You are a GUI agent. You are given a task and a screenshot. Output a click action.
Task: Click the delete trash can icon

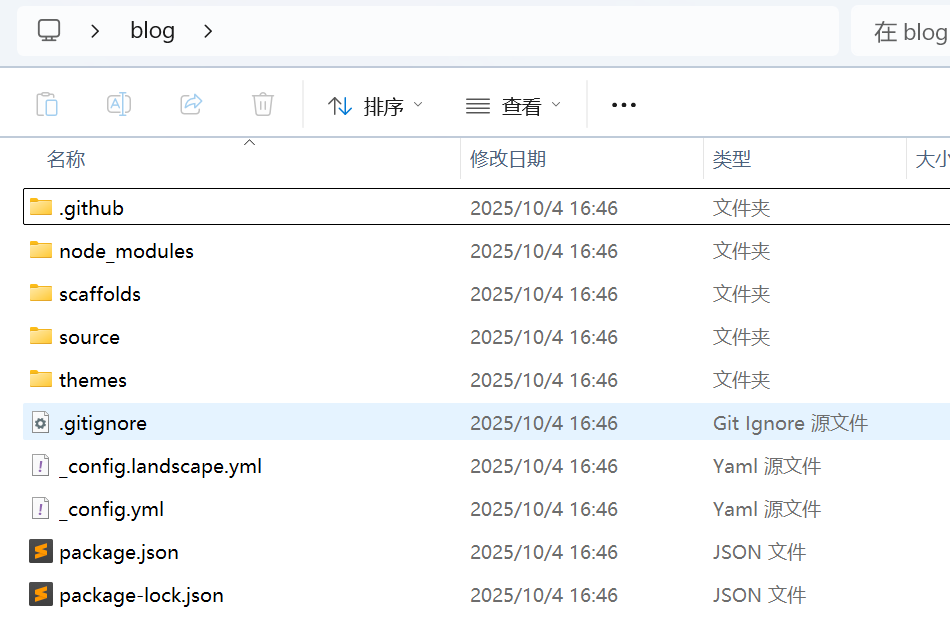263,105
